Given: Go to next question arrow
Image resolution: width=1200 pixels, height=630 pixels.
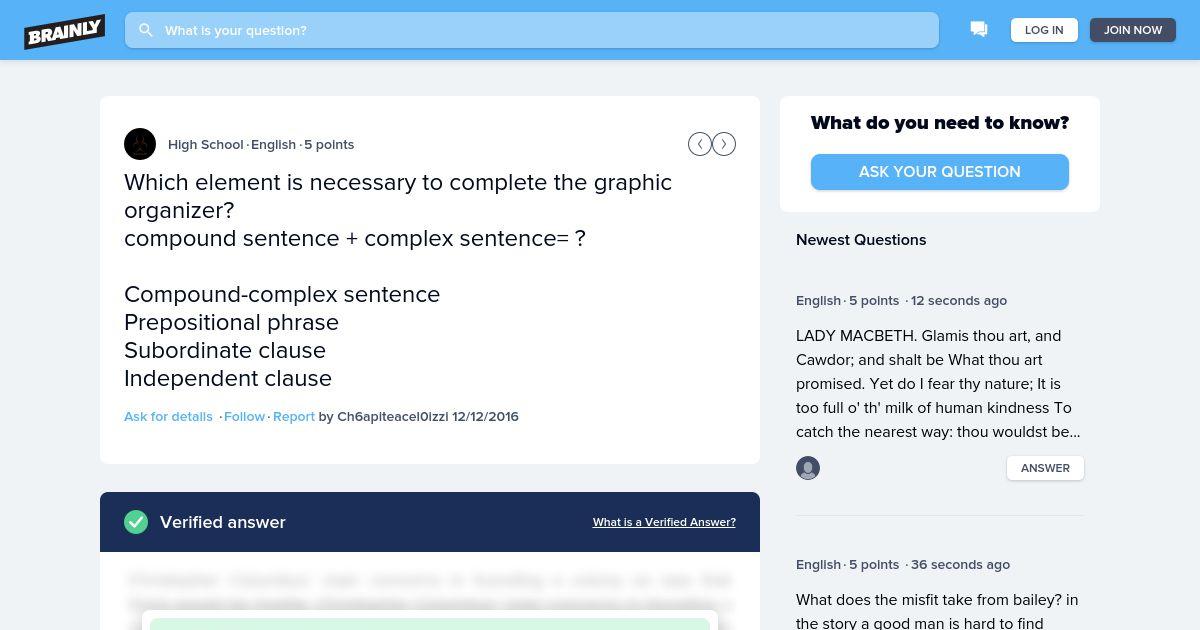Looking at the screenshot, I should (x=724, y=144).
